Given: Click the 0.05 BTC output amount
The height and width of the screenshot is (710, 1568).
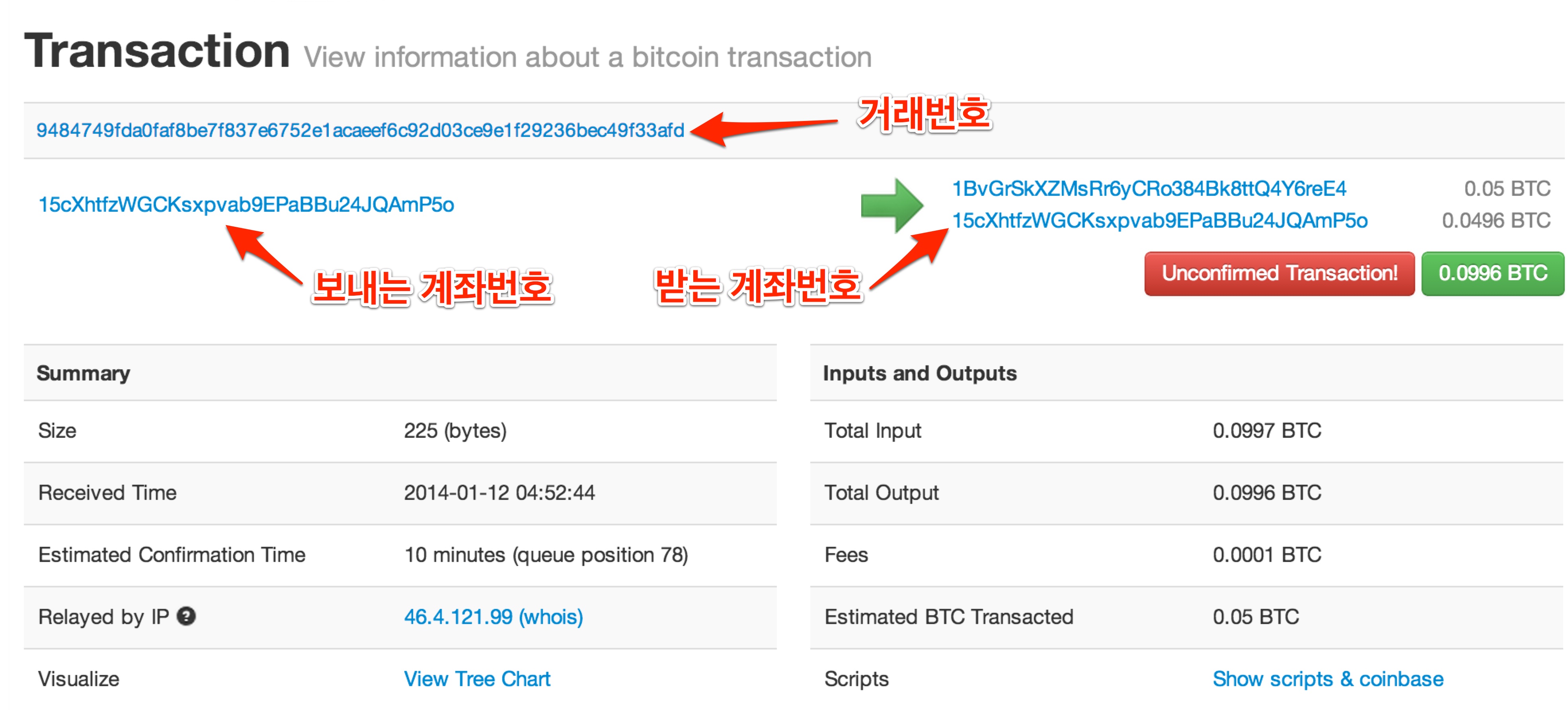Looking at the screenshot, I should pos(1507,189).
